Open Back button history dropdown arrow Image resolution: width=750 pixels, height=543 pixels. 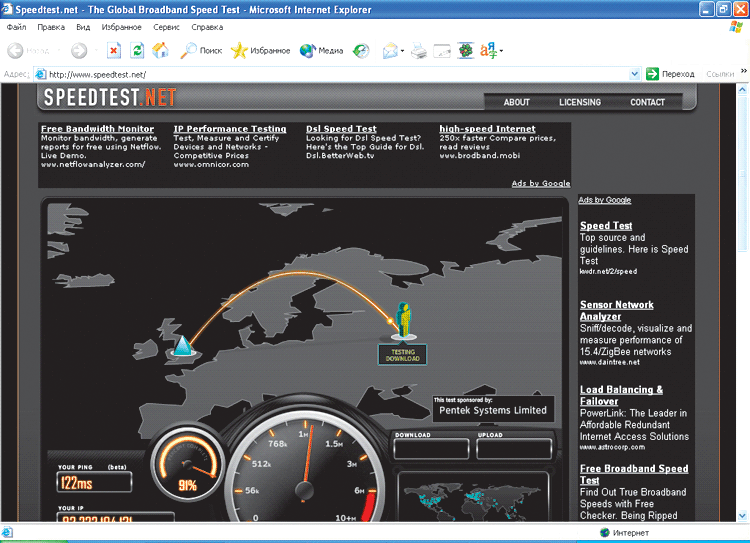pos(59,50)
